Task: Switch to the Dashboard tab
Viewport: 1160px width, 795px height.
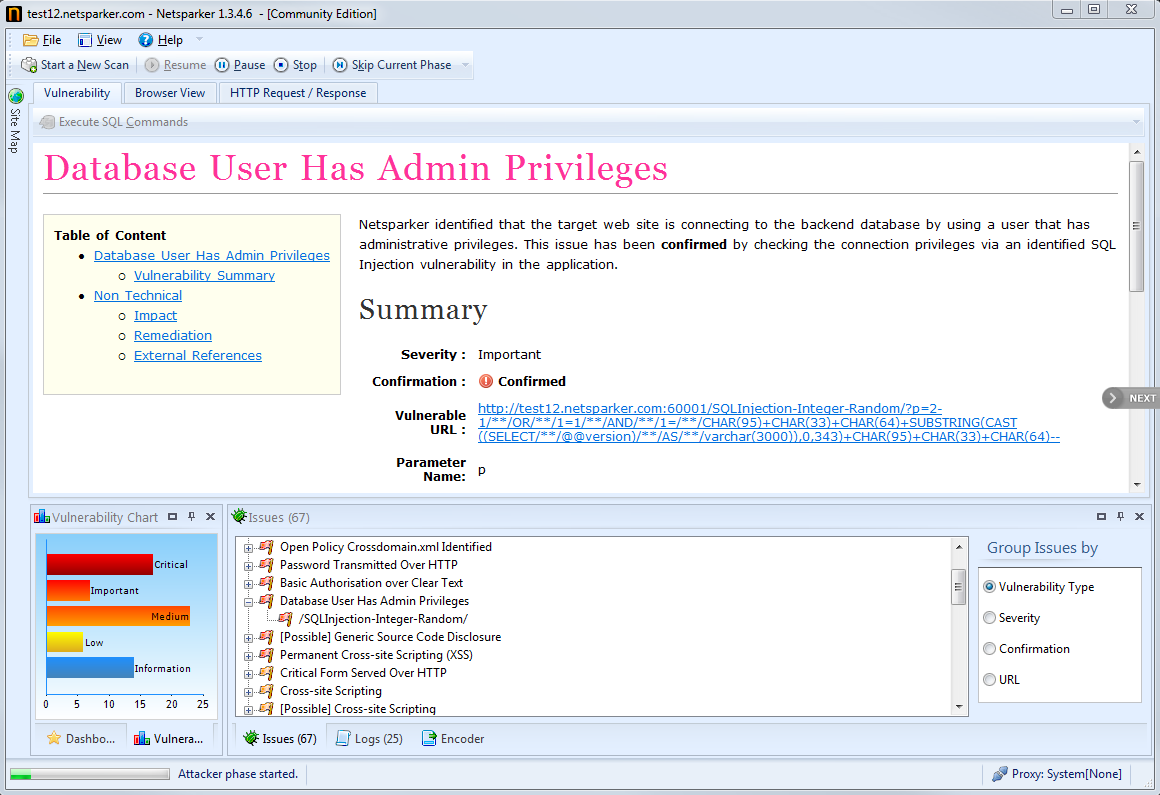Action: [x=81, y=739]
